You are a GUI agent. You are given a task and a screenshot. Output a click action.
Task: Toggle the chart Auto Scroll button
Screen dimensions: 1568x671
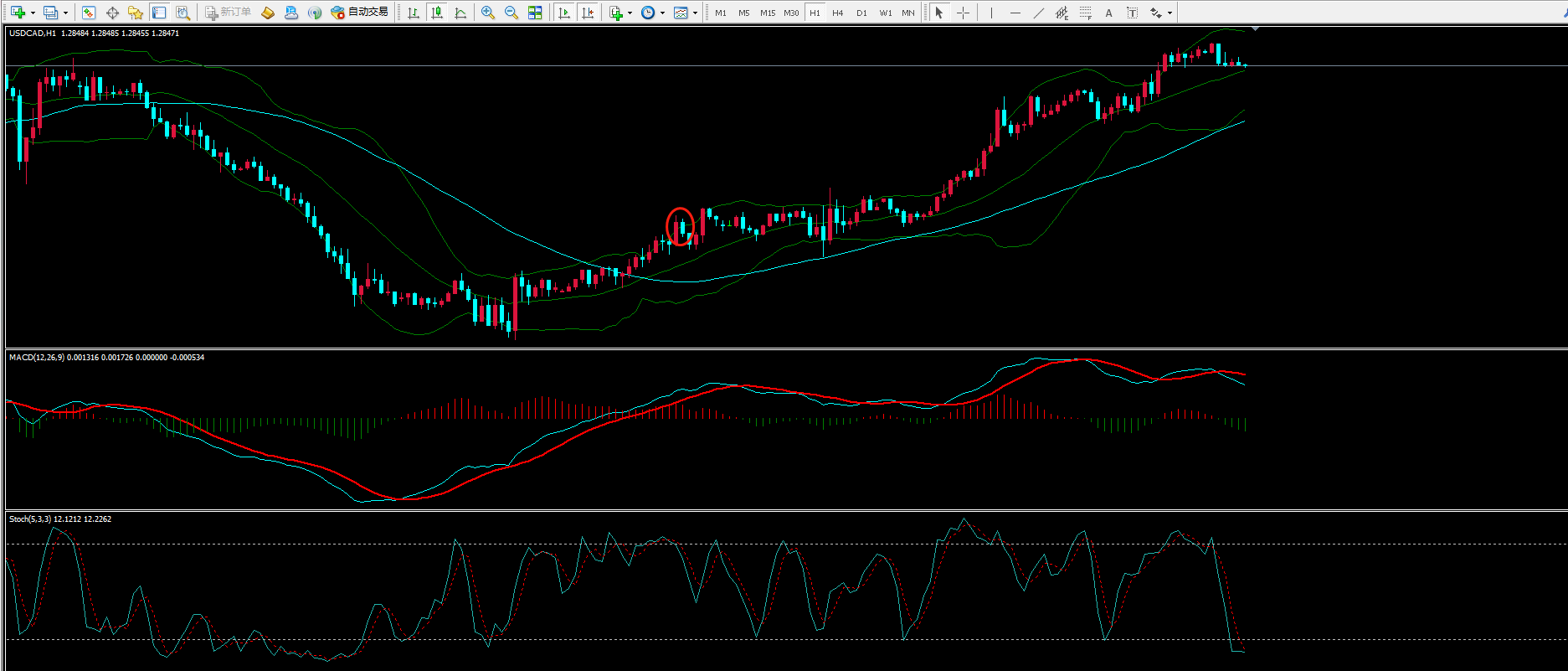tap(564, 13)
